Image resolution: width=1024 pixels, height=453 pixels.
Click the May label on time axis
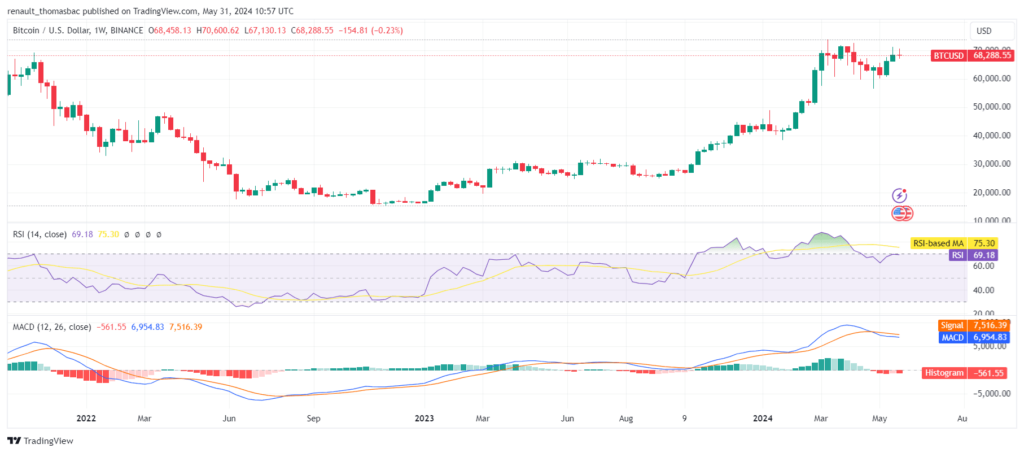point(879,416)
